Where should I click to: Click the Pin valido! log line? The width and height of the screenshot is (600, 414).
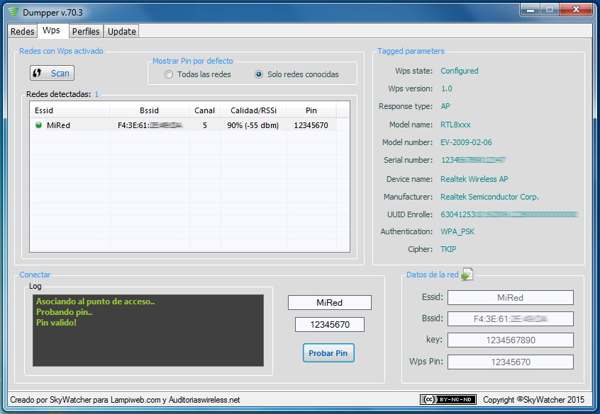click(x=56, y=323)
